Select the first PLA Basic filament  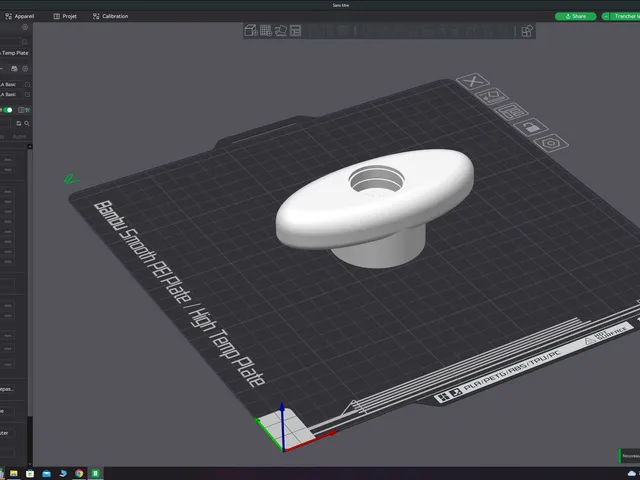click(x=9, y=84)
